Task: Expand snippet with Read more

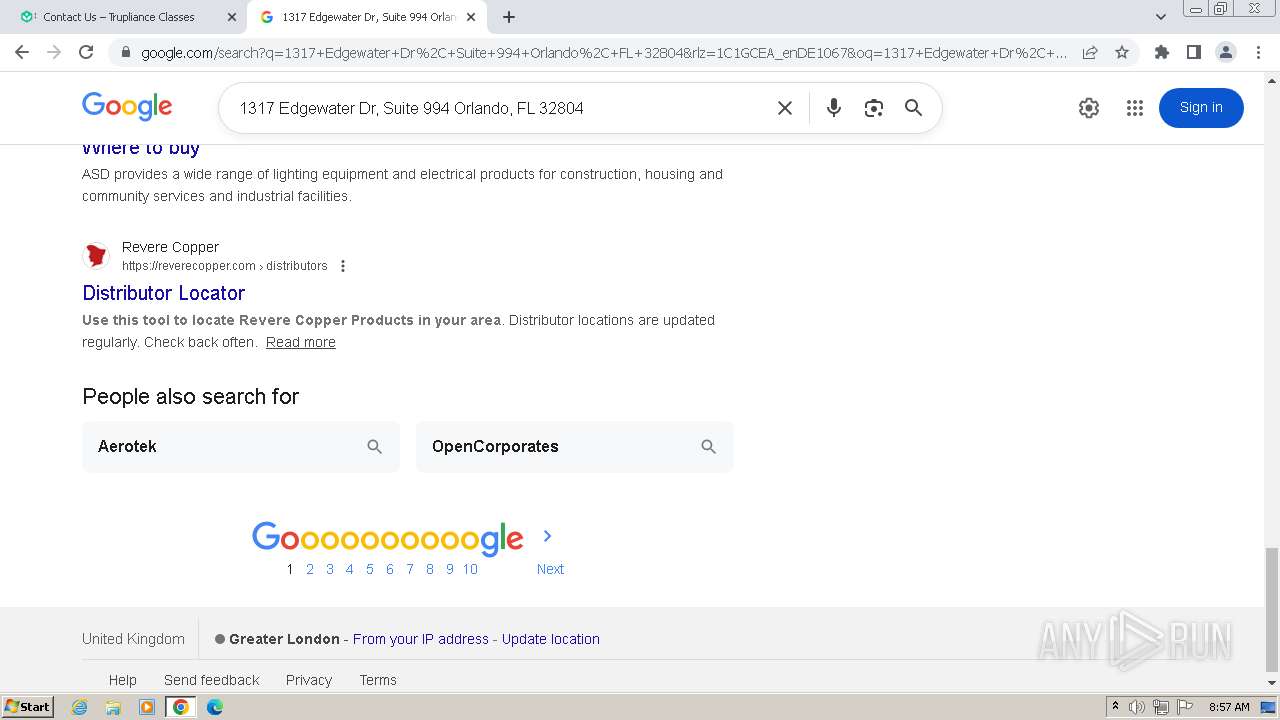Action: tap(301, 342)
